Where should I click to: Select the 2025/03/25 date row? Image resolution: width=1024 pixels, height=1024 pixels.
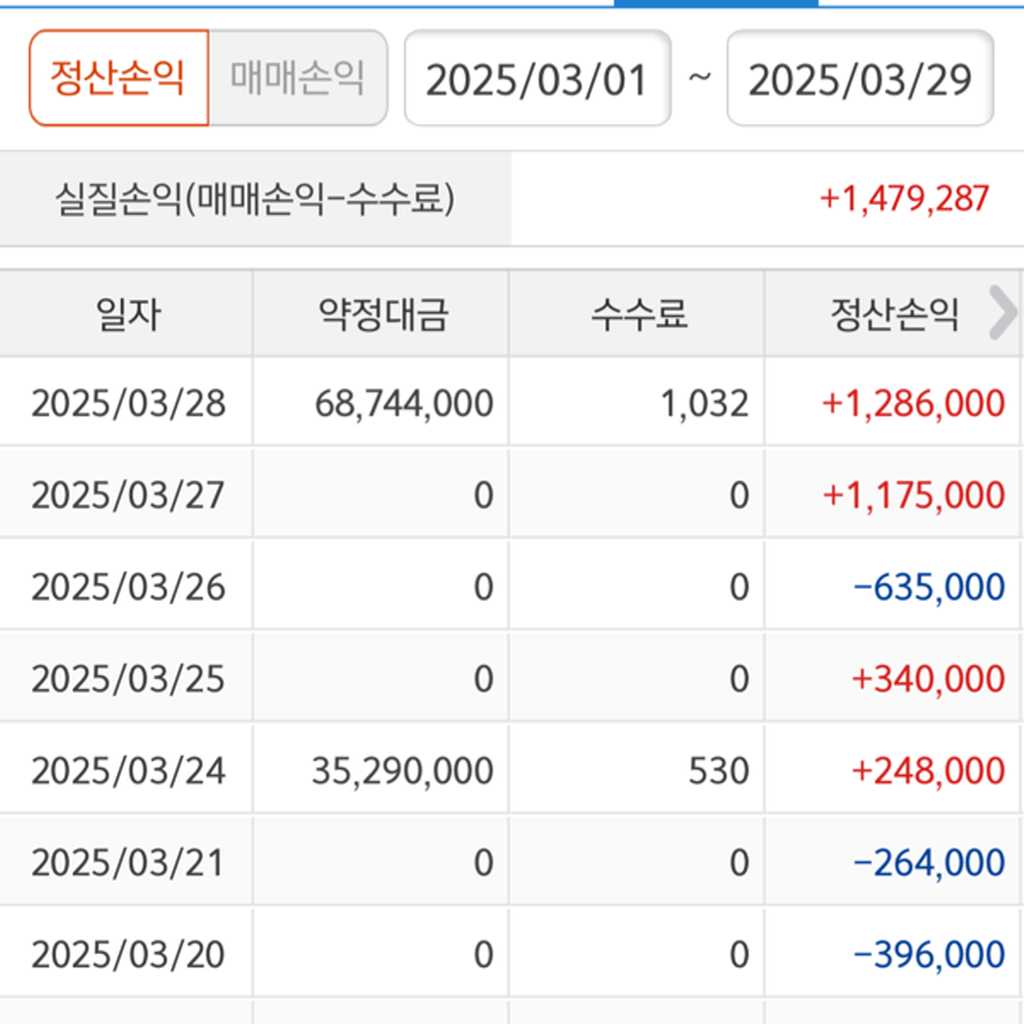coord(128,679)
